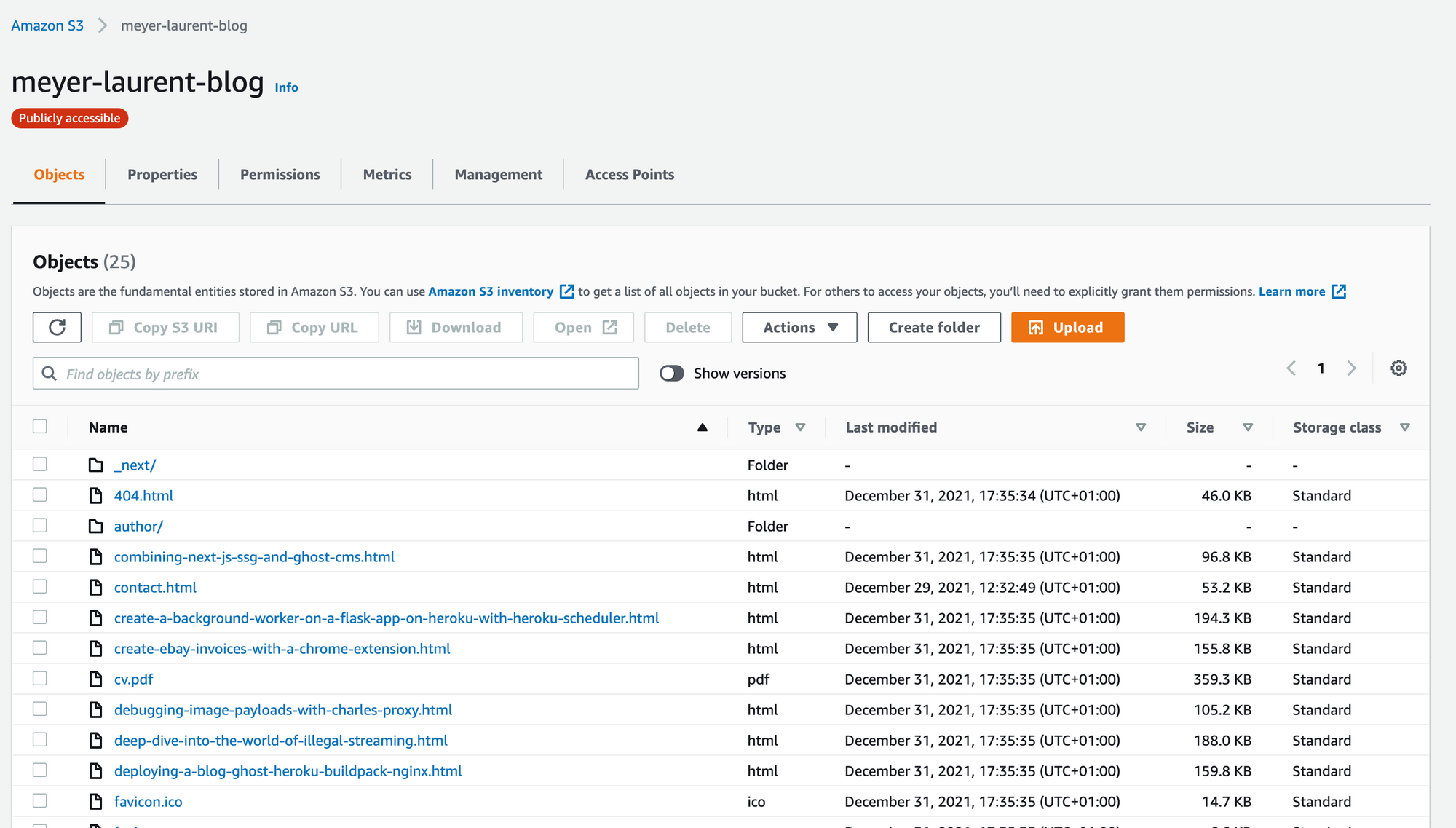Click the external link icon after Learn more
This screenshot has width=1456, height=828.
[1339, 292]
